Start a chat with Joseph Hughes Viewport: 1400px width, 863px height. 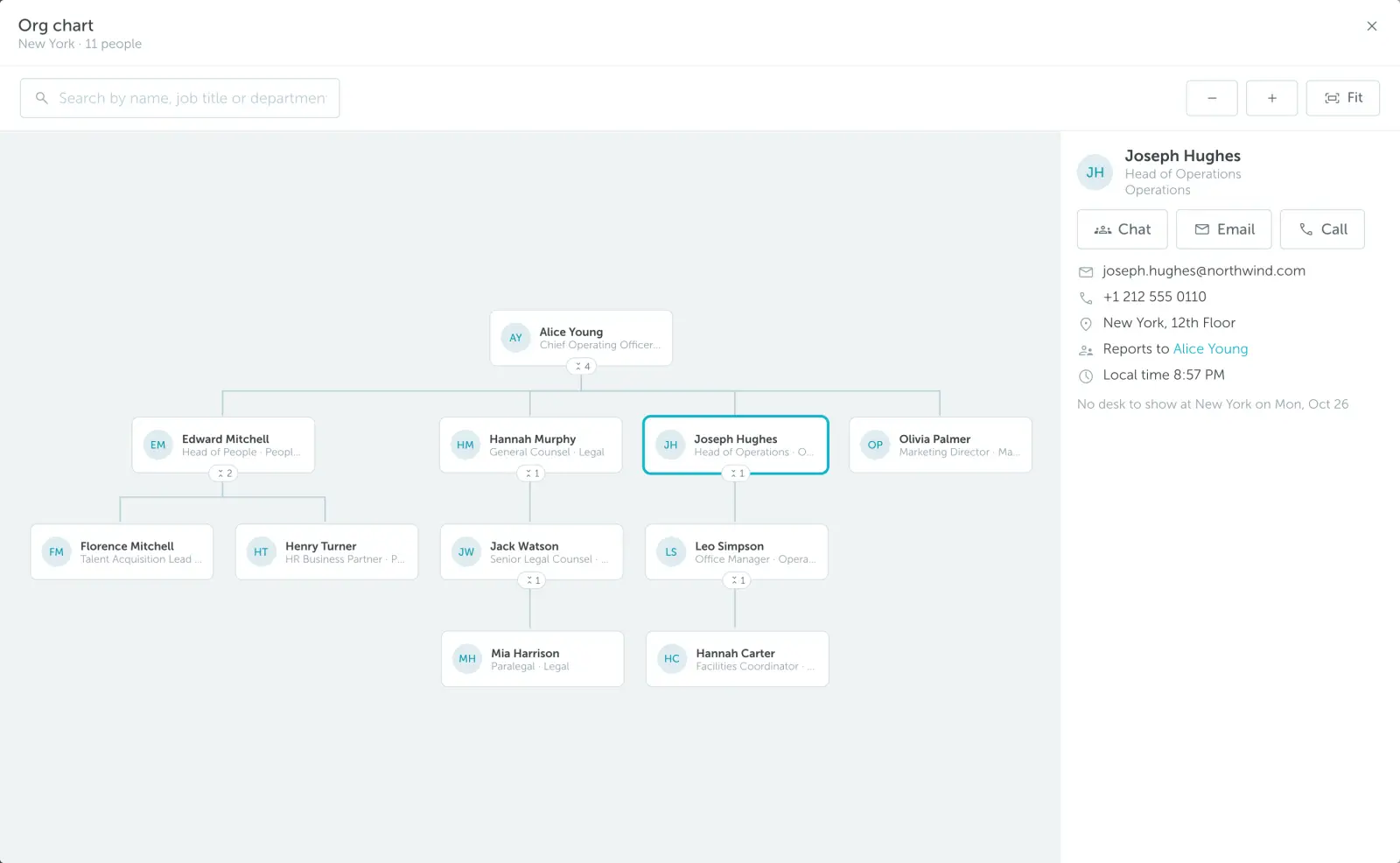(1123, 229)
